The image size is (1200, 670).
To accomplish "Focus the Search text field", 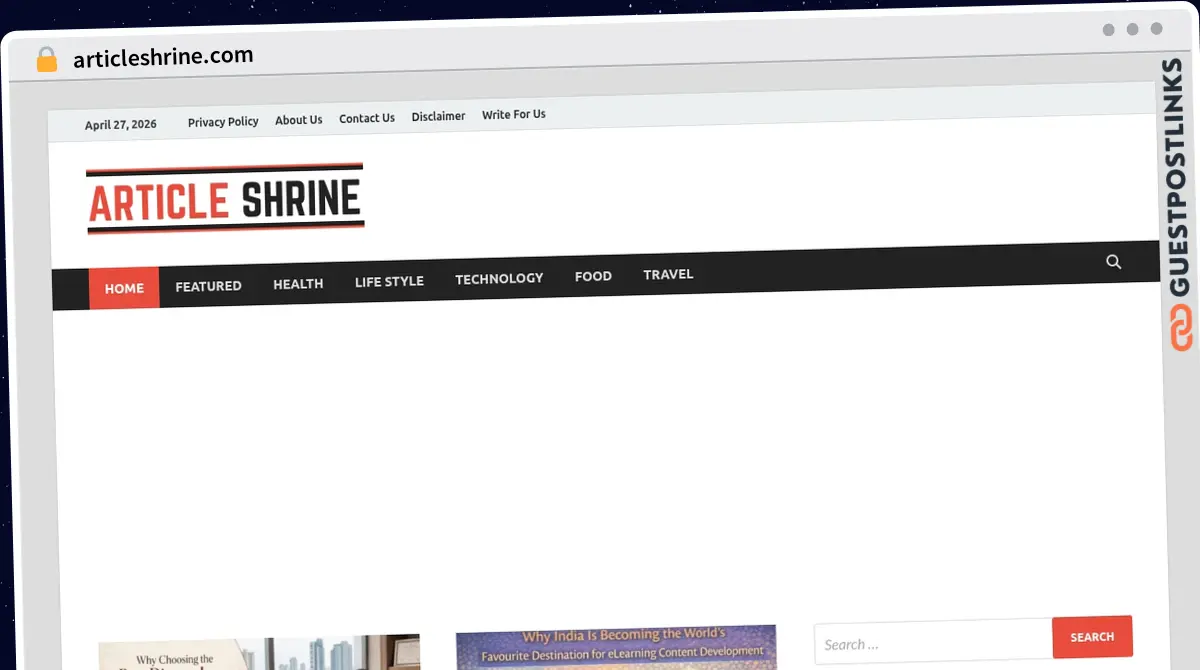I will (933, 644).
